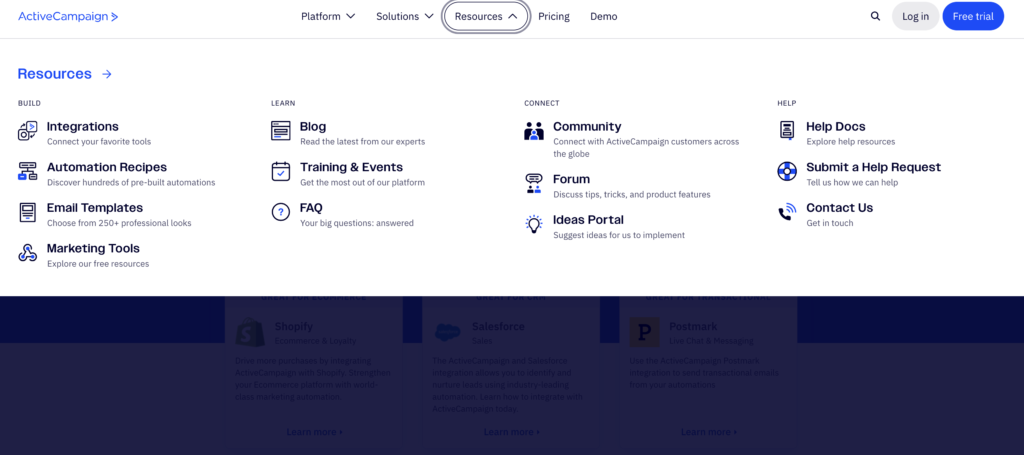Open the Integrations link

[82, 127]
